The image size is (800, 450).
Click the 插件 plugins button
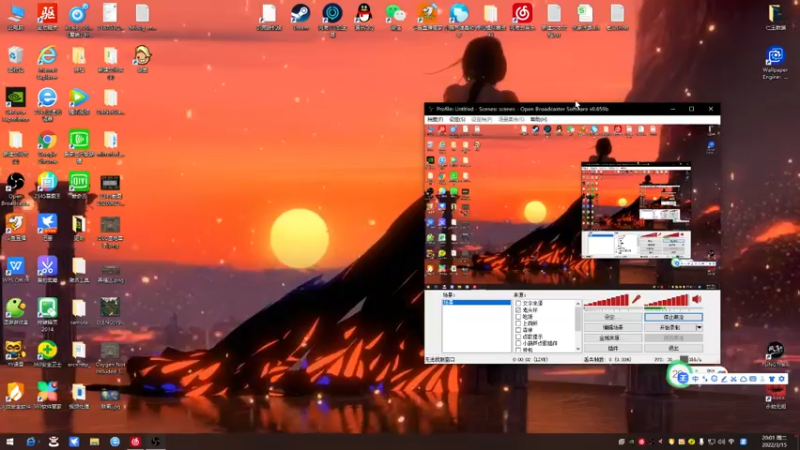point(613,348)
